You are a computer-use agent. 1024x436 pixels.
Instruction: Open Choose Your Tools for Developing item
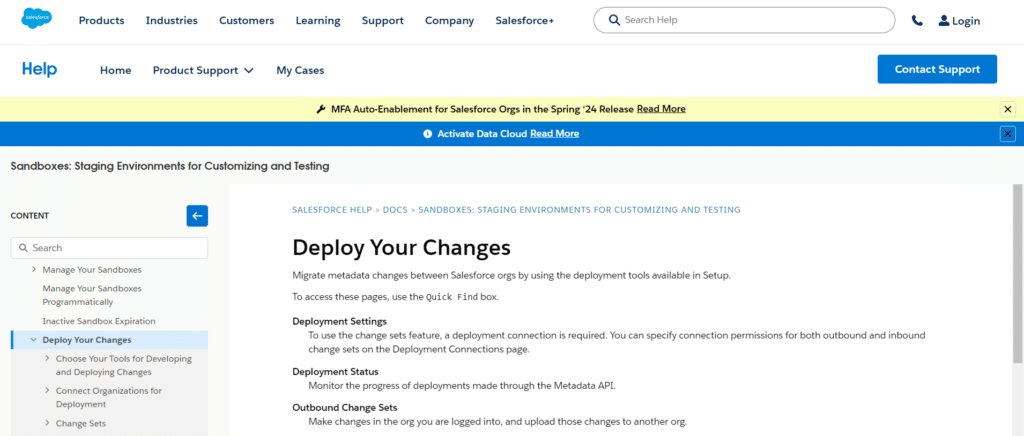[x=123, y=366]
